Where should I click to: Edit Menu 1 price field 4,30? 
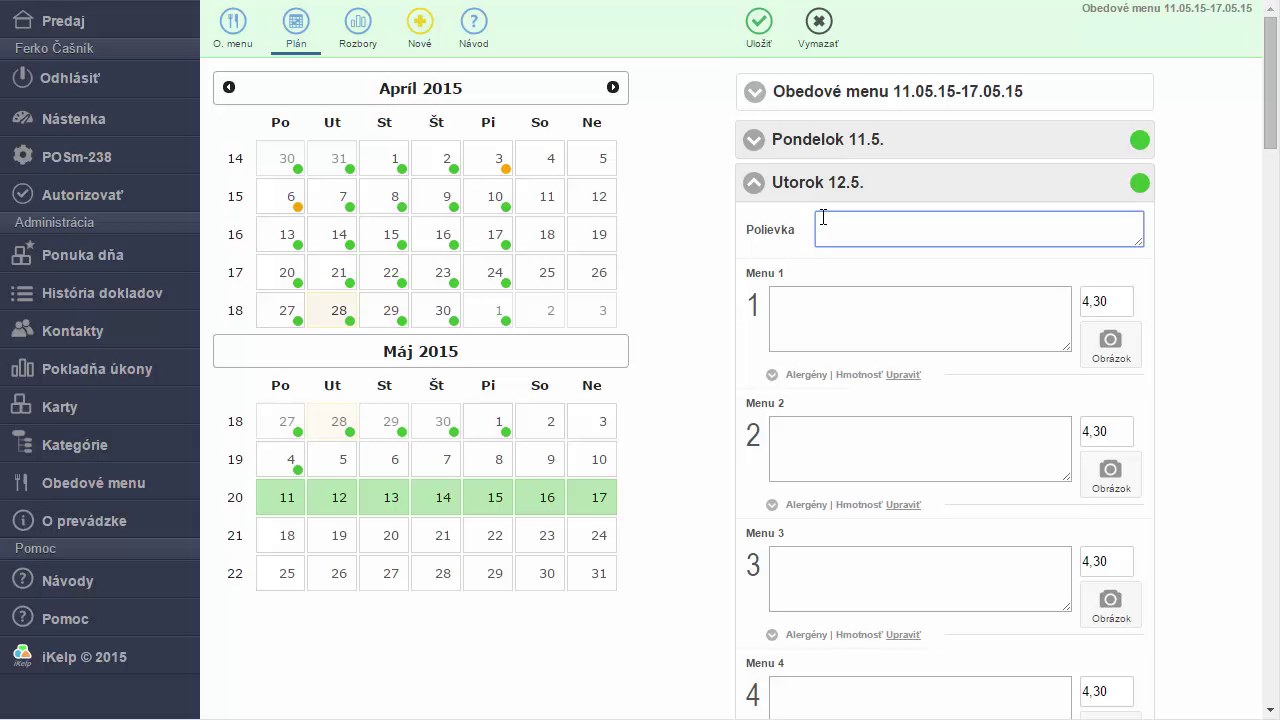tap(1107, 301)
